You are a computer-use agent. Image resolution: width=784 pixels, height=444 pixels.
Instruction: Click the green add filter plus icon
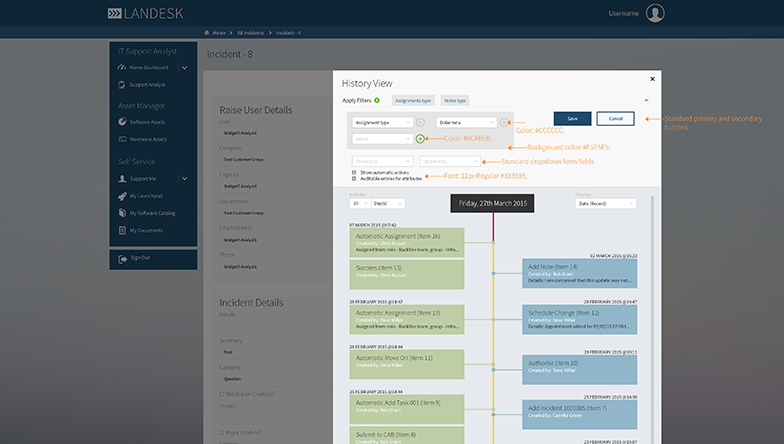[x=420, y=139]
